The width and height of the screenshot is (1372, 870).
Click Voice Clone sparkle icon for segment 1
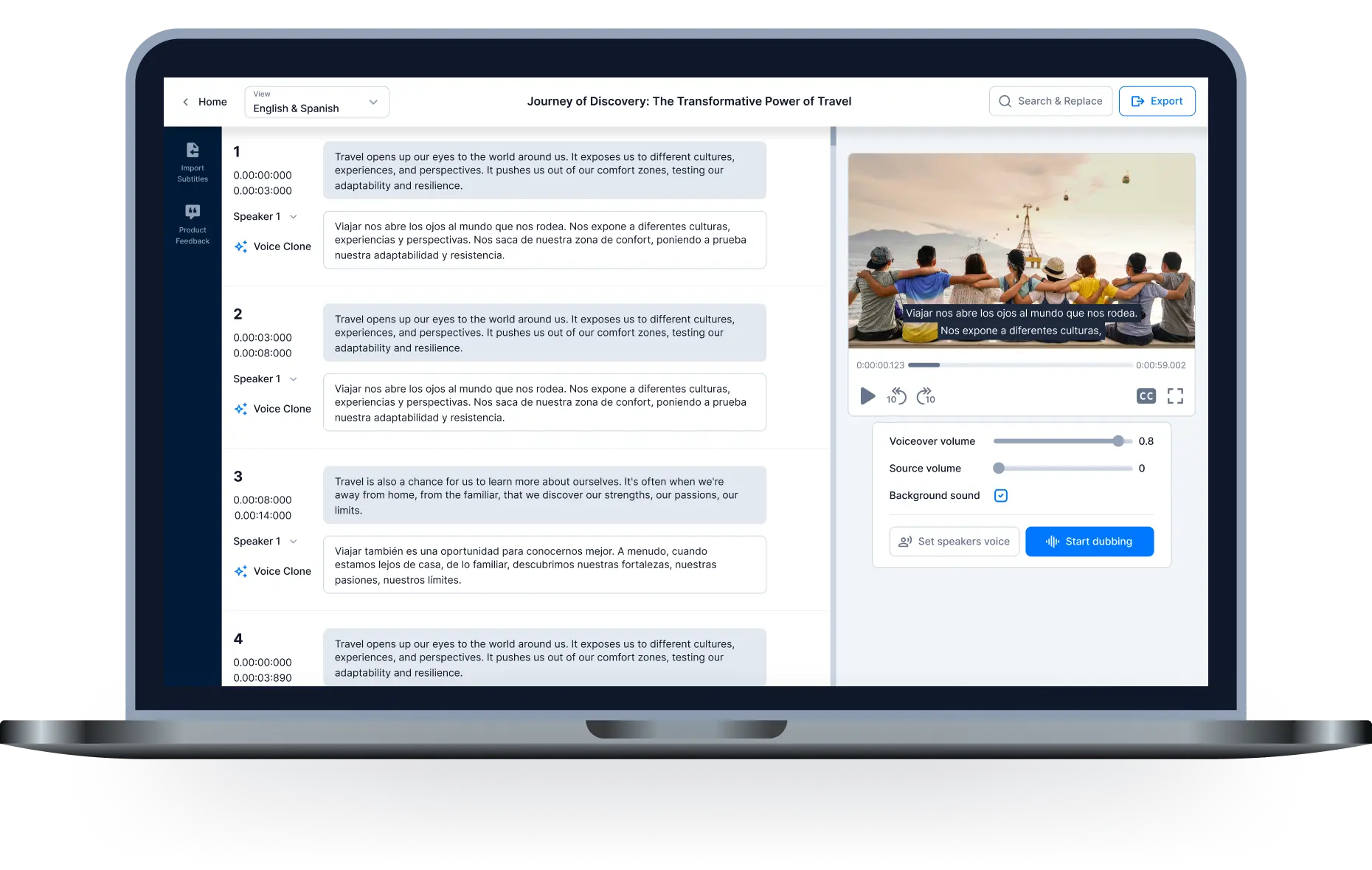240,246
